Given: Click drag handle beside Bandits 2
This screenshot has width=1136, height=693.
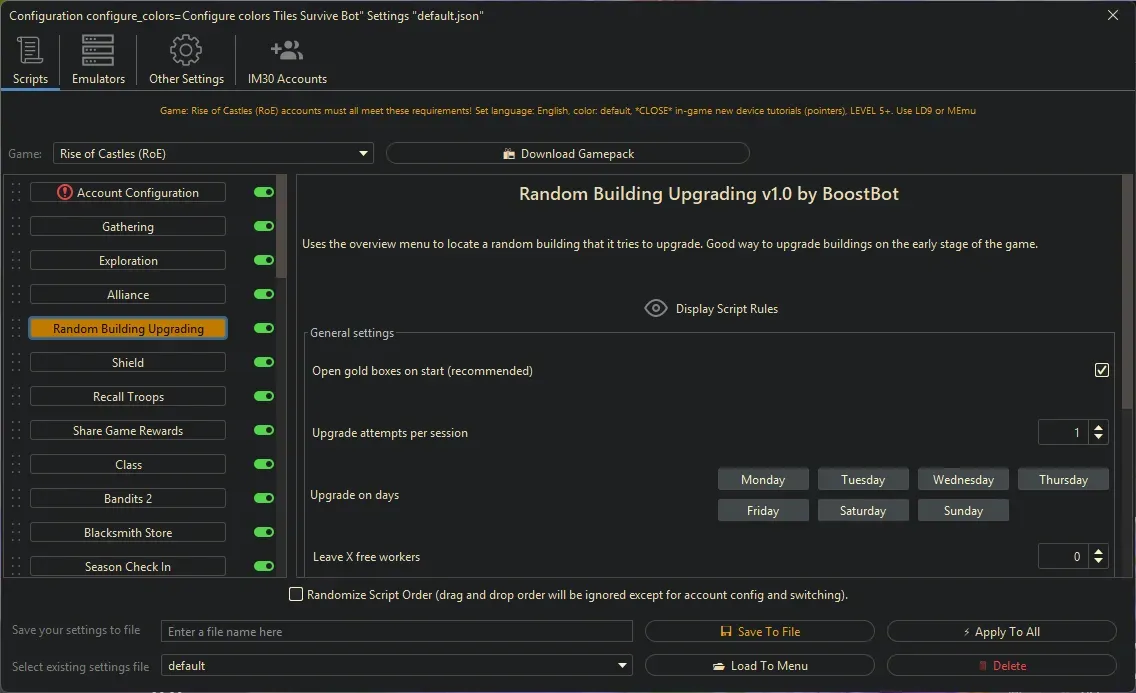Looking at the screenshot, I should point(16,498).
